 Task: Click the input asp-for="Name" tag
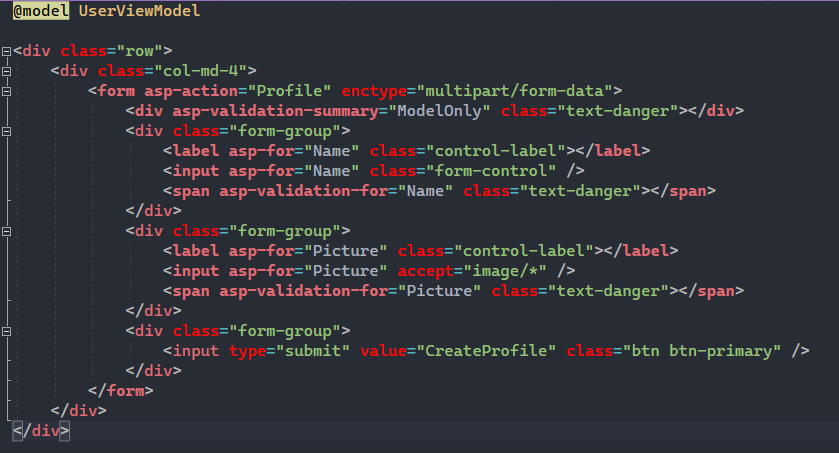pyautogui.click(x=373, y=171)
